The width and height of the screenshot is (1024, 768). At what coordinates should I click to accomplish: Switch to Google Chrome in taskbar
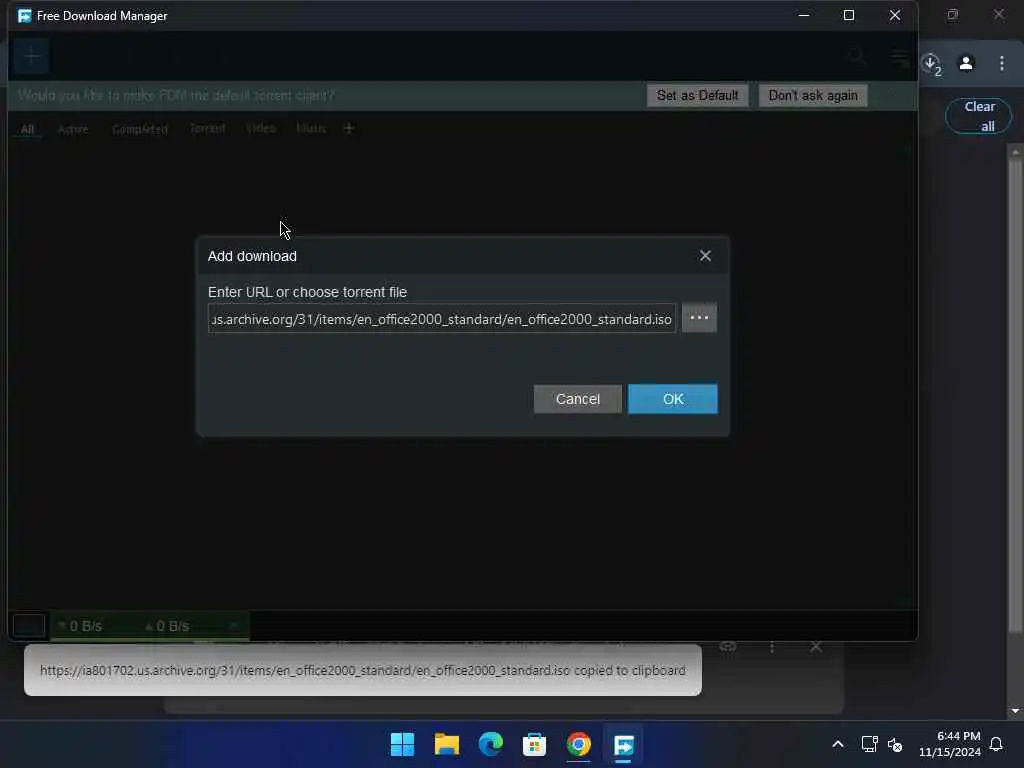coord(579,744)
